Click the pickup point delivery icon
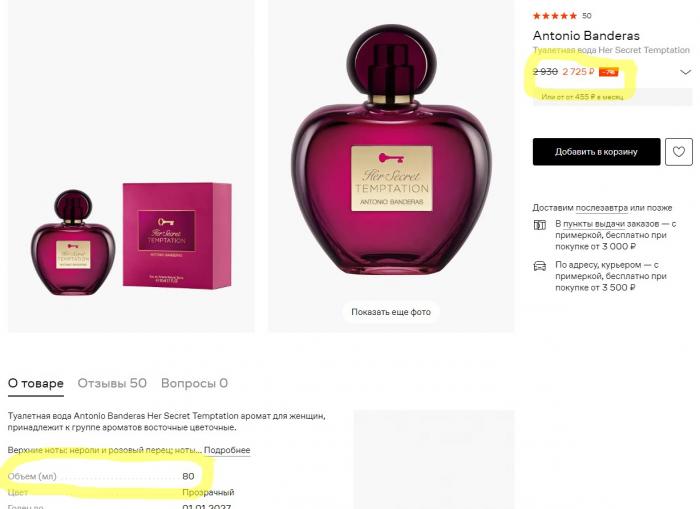700x509 pixels. (x=540, y=225)
